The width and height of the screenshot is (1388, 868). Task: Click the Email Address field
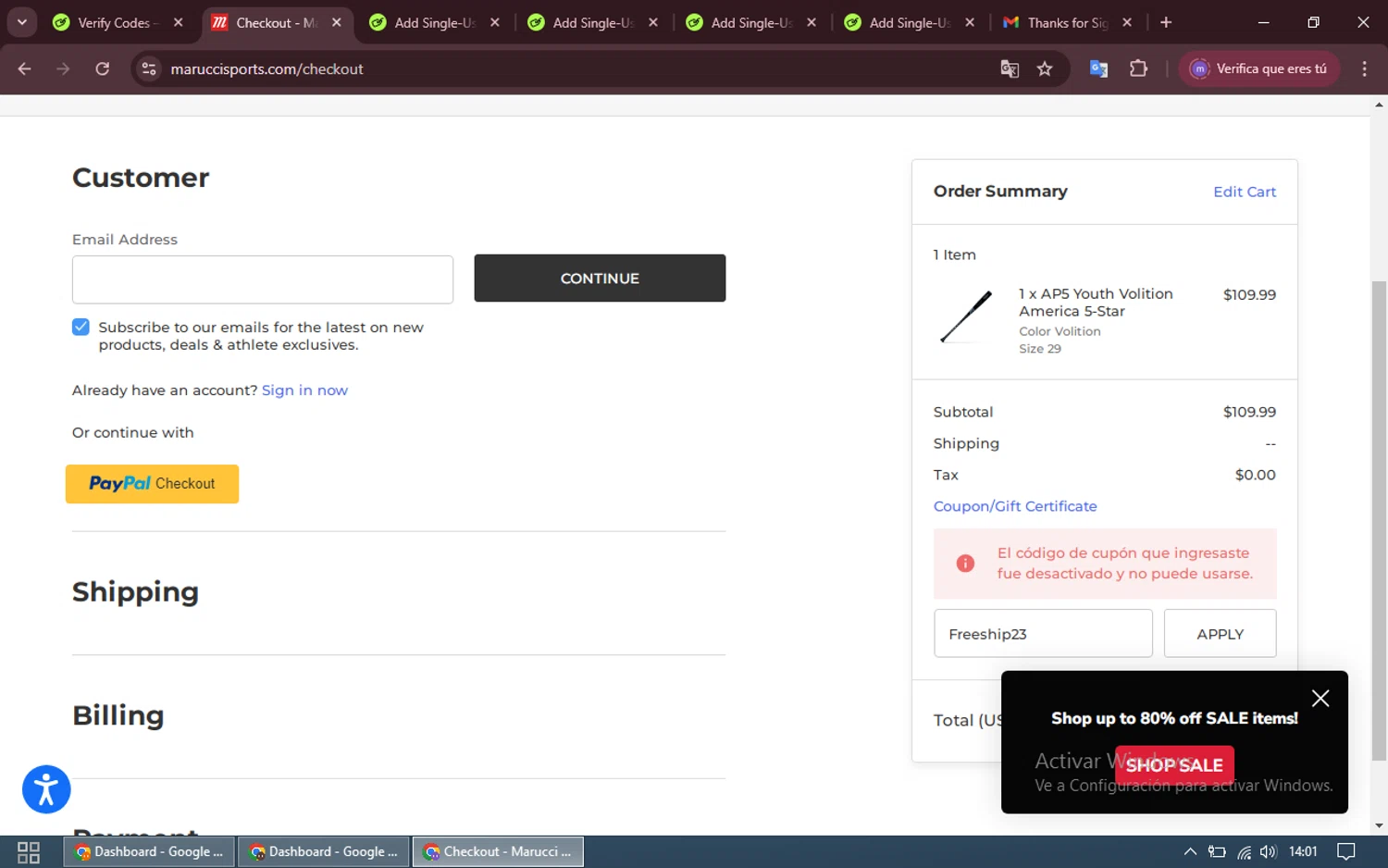click(x=263, y=279)
